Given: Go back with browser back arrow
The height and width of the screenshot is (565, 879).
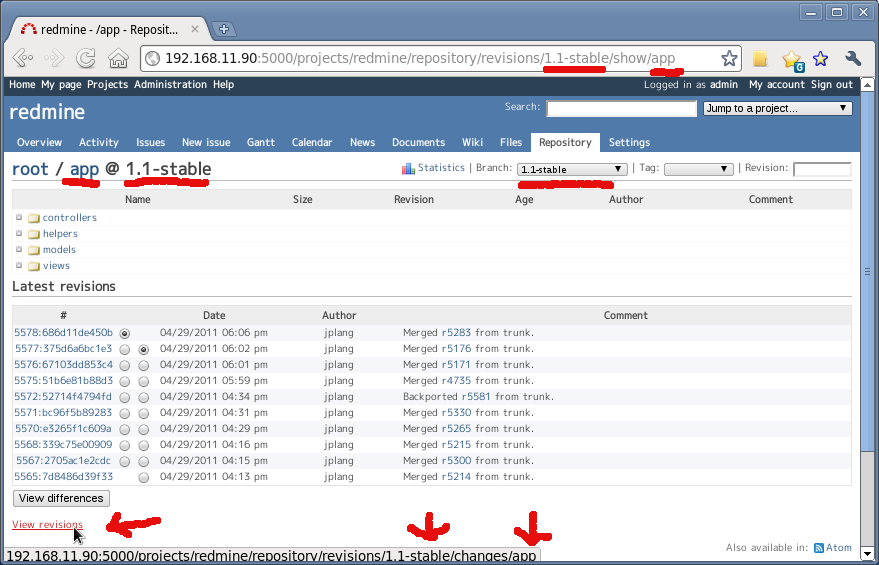Looking at the screenshot, I should (23, 58).
